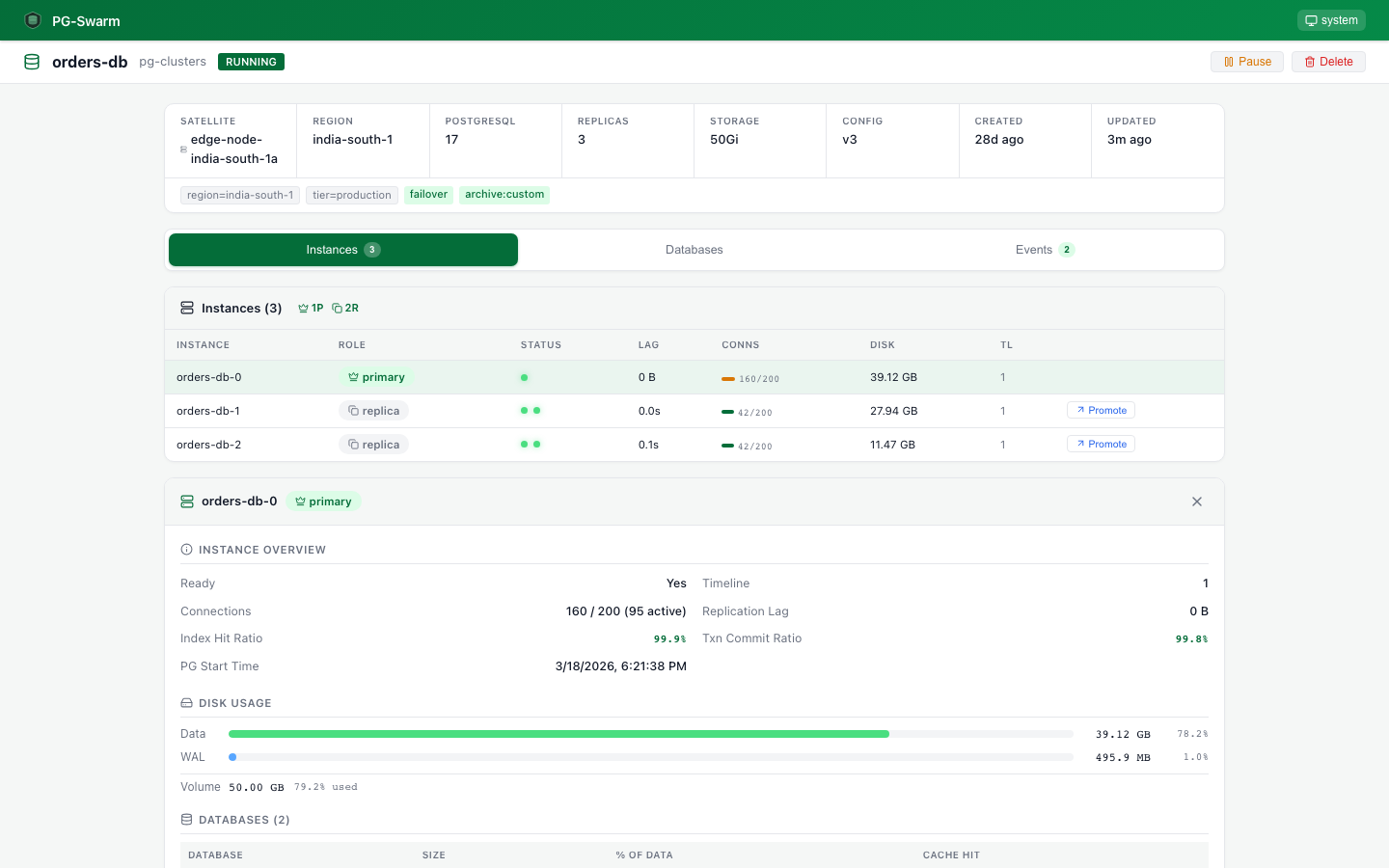This screenshot has height=868, width=1389.
Task: Click the PG Start Time value
Action: (621, 666)
